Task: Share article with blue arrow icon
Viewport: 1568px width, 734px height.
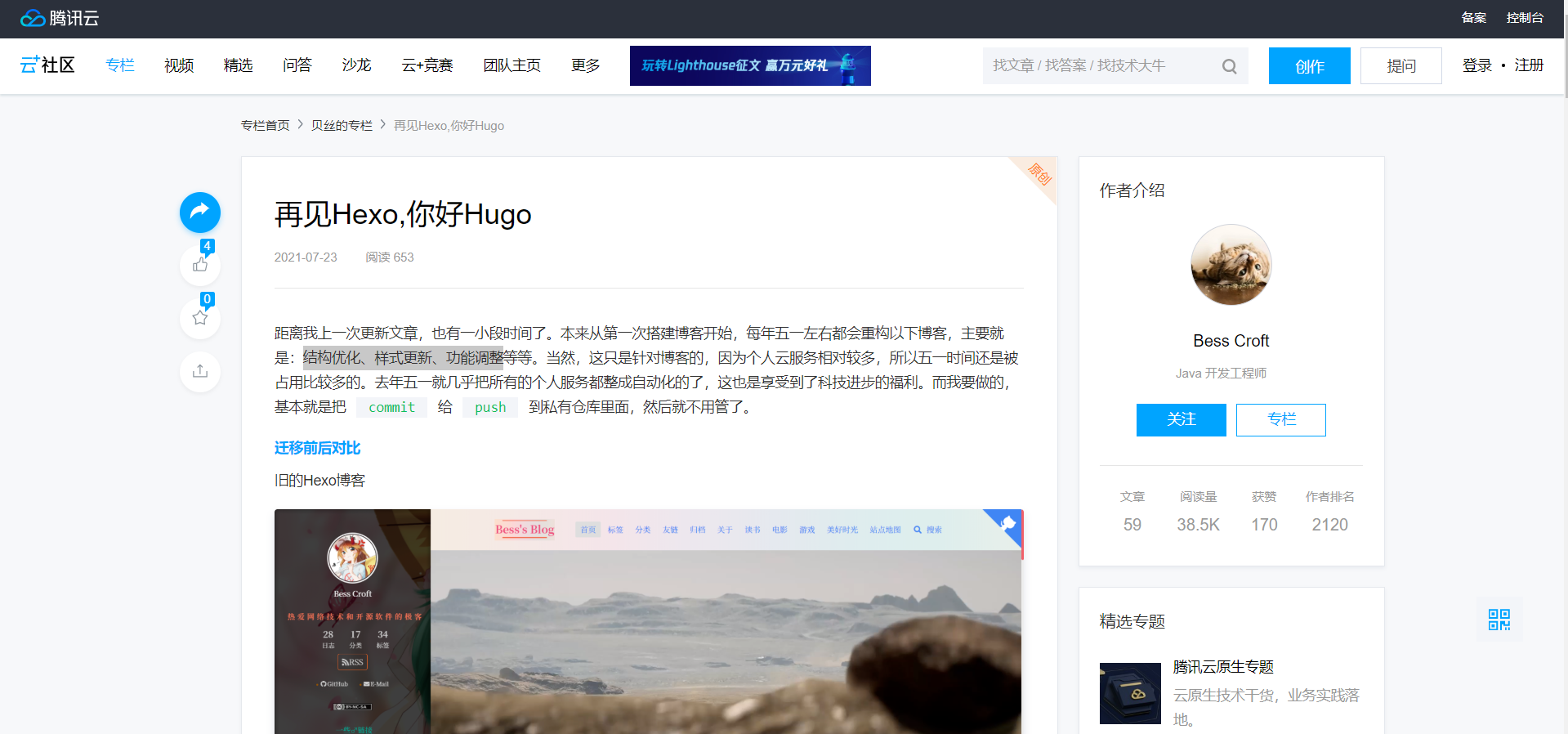Action: (x=200, y=213)
